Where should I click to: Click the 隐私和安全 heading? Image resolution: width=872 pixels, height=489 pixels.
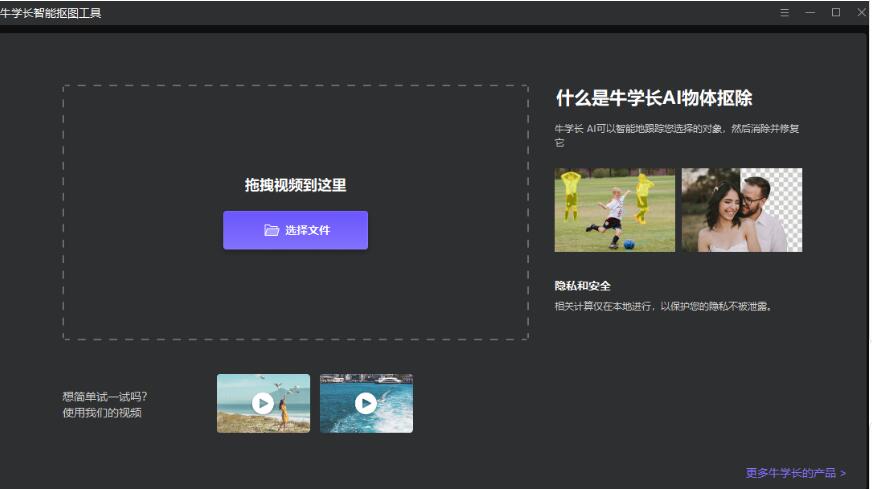coord(582,286)
